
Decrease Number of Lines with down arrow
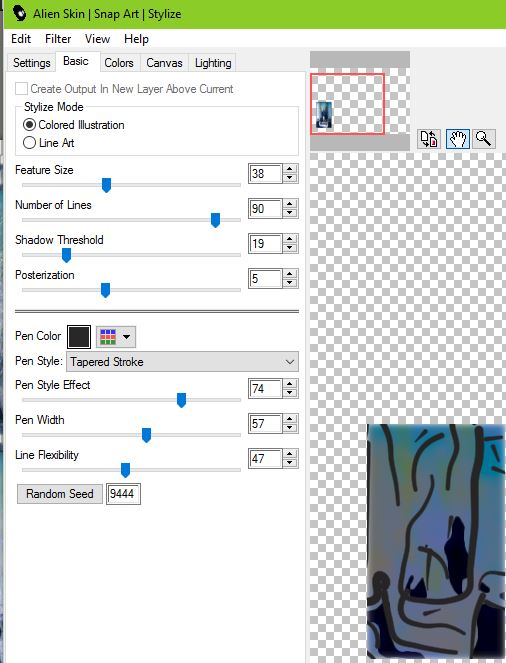point(290,214)
